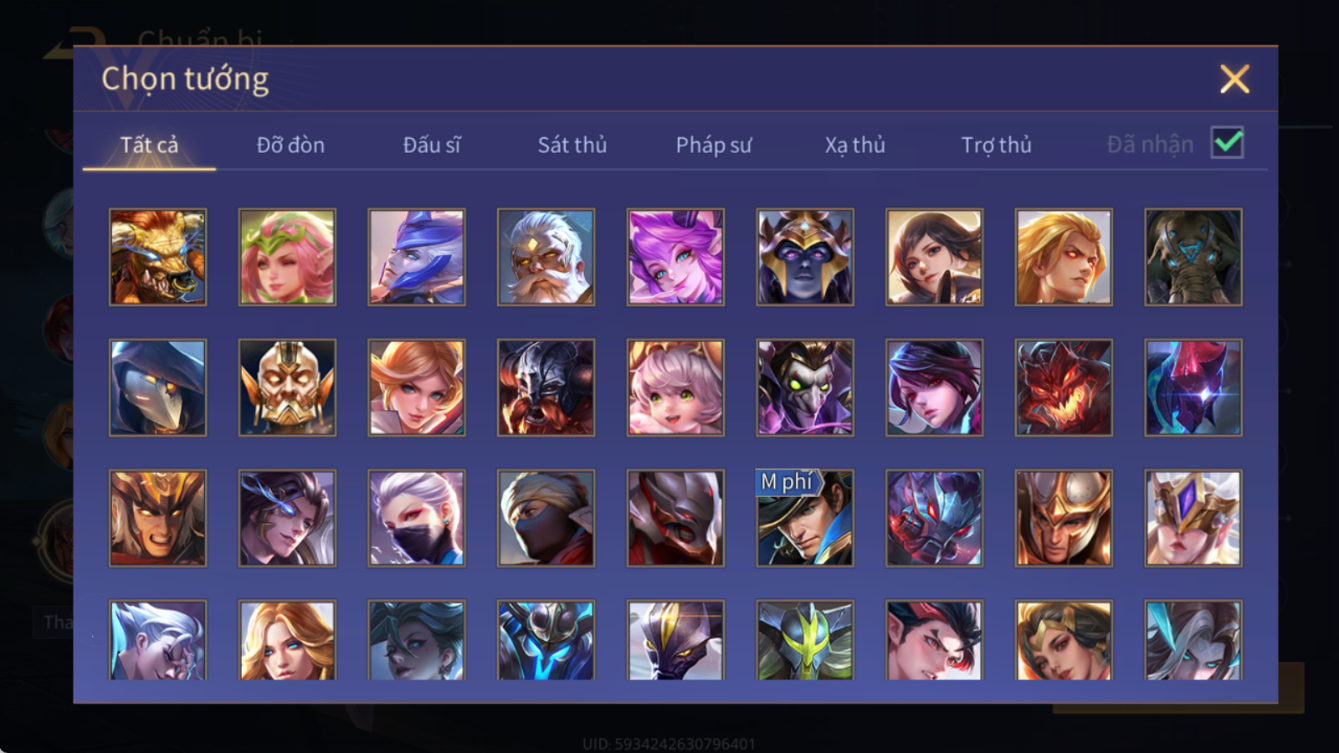Choose the red demon fiery face hero
The width and height of the screenshot is (1339, 753).
point(1064,387)
